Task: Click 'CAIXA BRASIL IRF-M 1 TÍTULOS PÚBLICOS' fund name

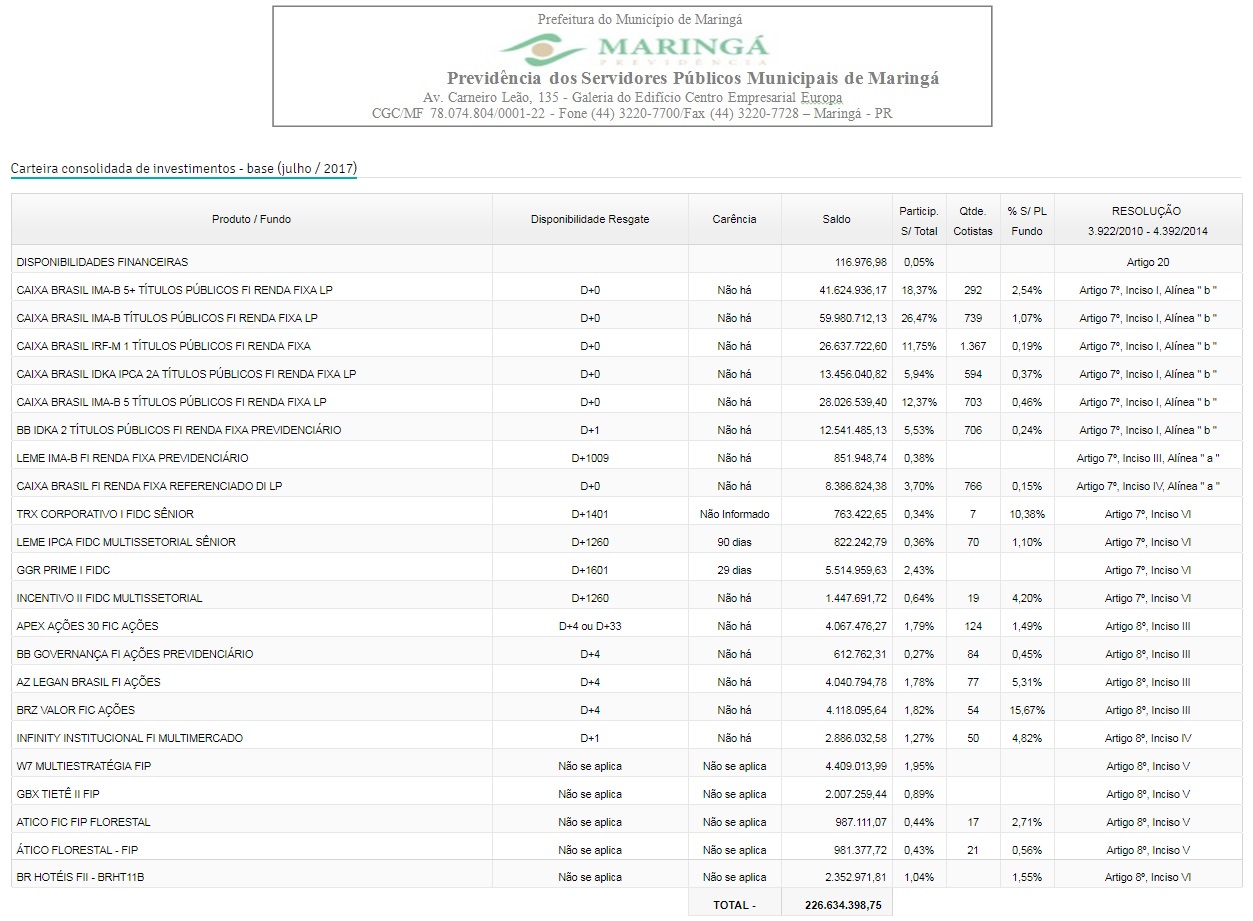Action: click(163, 346)
